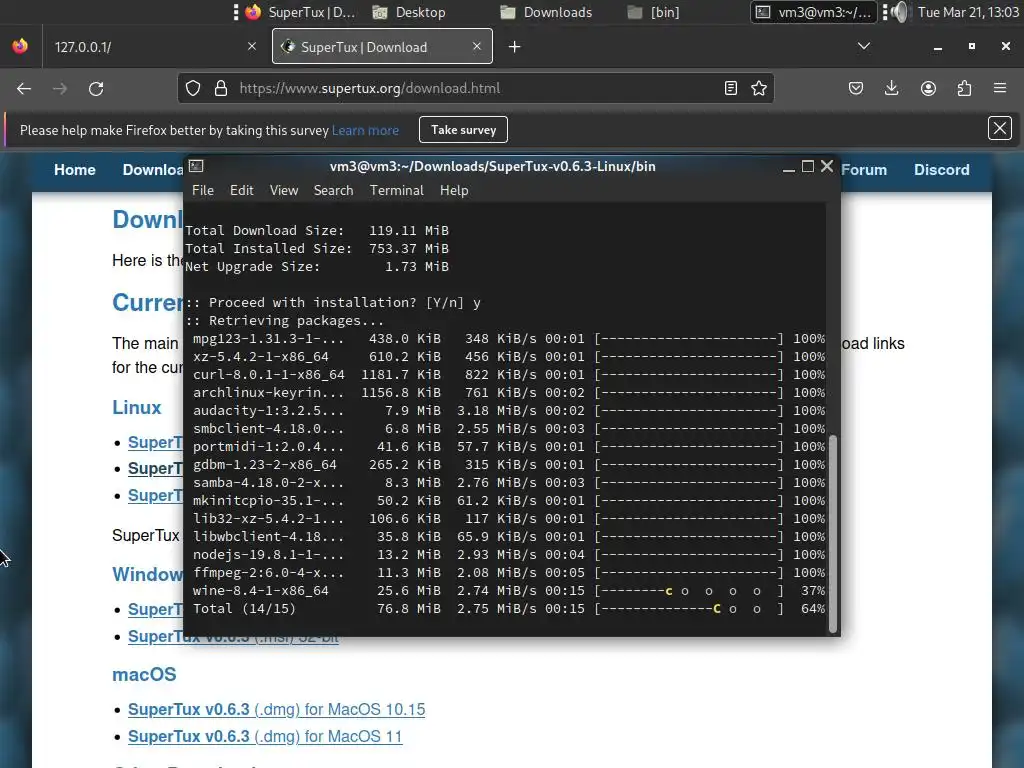Open the terminal Help menu
The width and height of the screenshot is (1024, 768).
[x=454, y=190]
